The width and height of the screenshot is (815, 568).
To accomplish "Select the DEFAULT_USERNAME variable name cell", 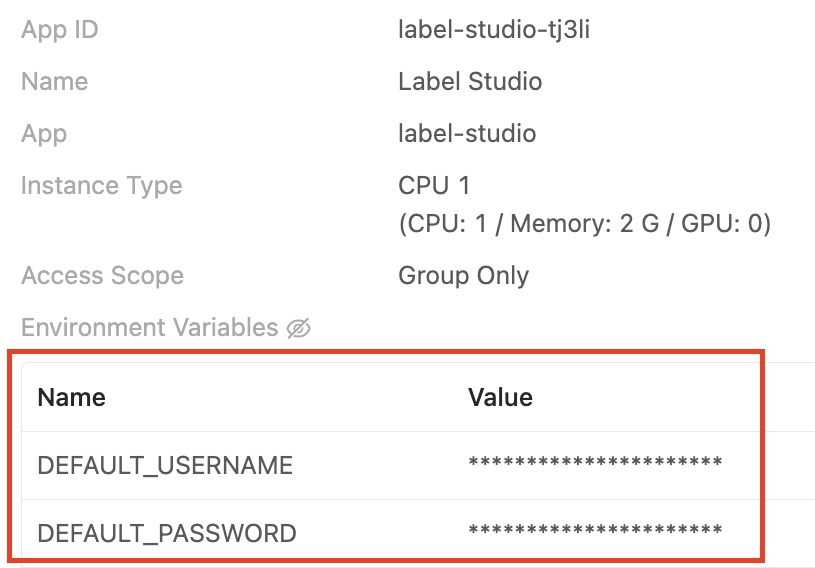I will tap(165, 465).
